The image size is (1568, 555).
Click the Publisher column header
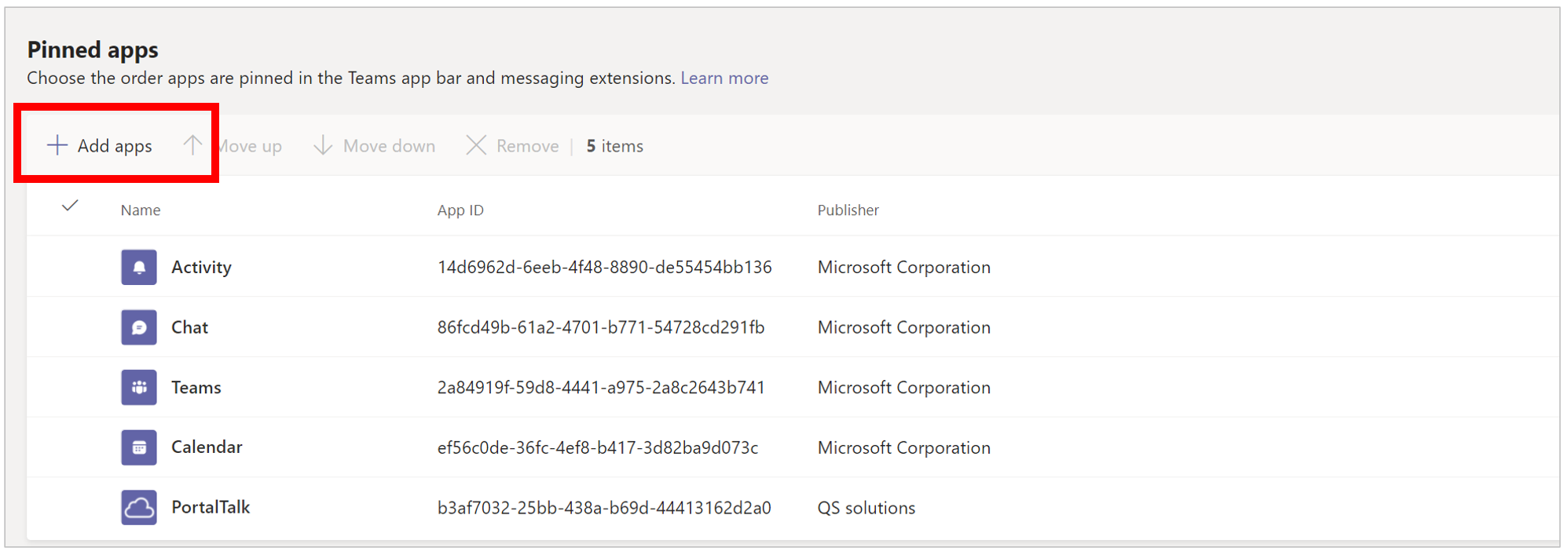(848, 210)
